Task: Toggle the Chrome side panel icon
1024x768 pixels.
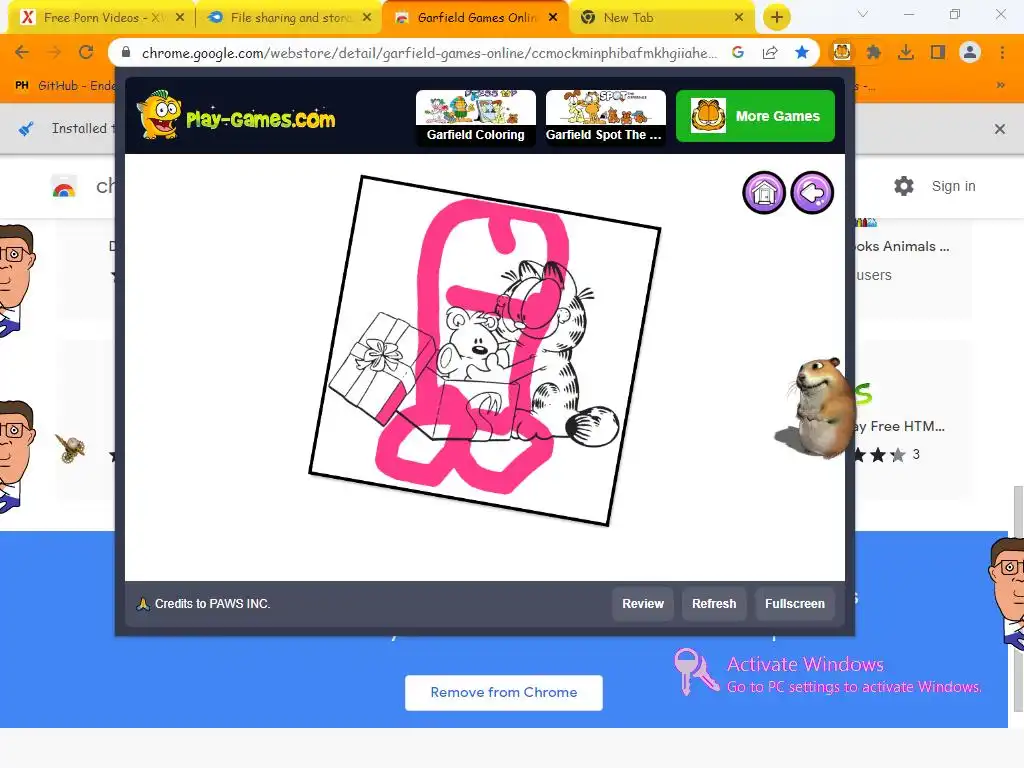Action: click(x=938, y=52)
